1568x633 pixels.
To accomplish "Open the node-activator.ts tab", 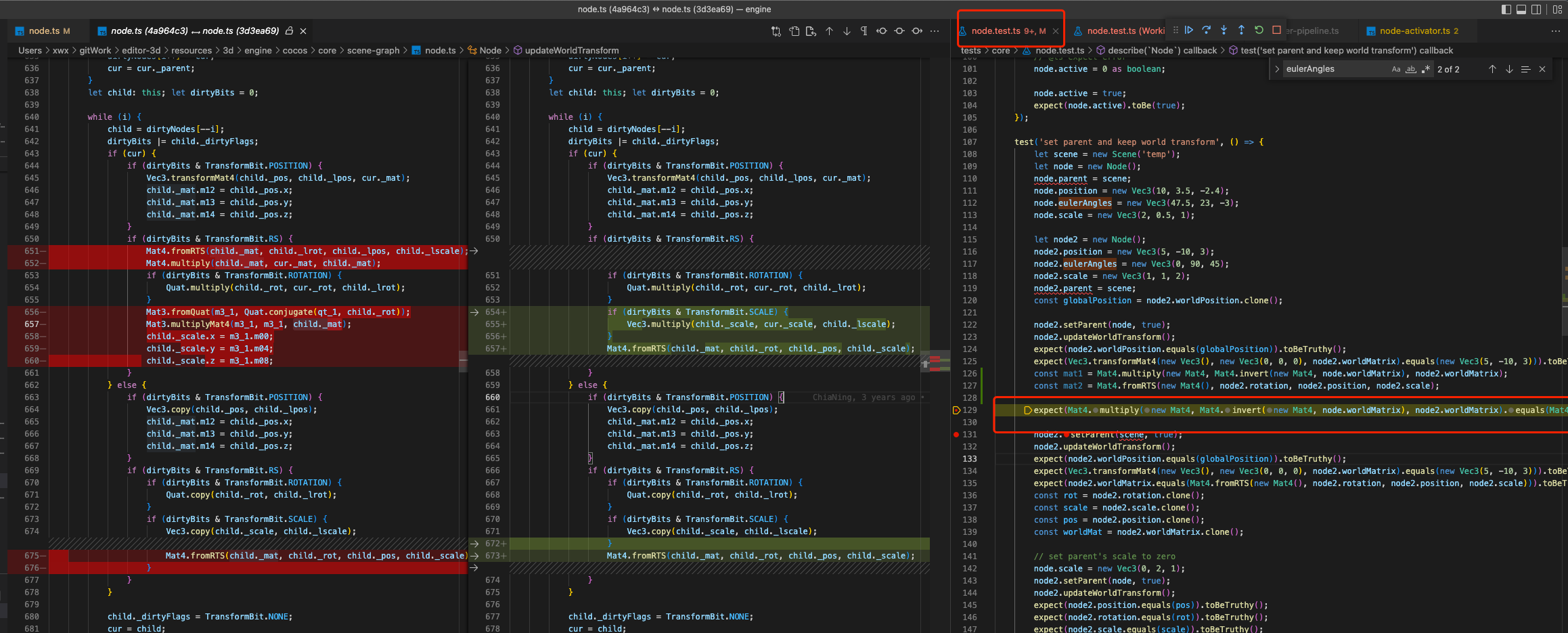I will click(x=1414, y=31).
